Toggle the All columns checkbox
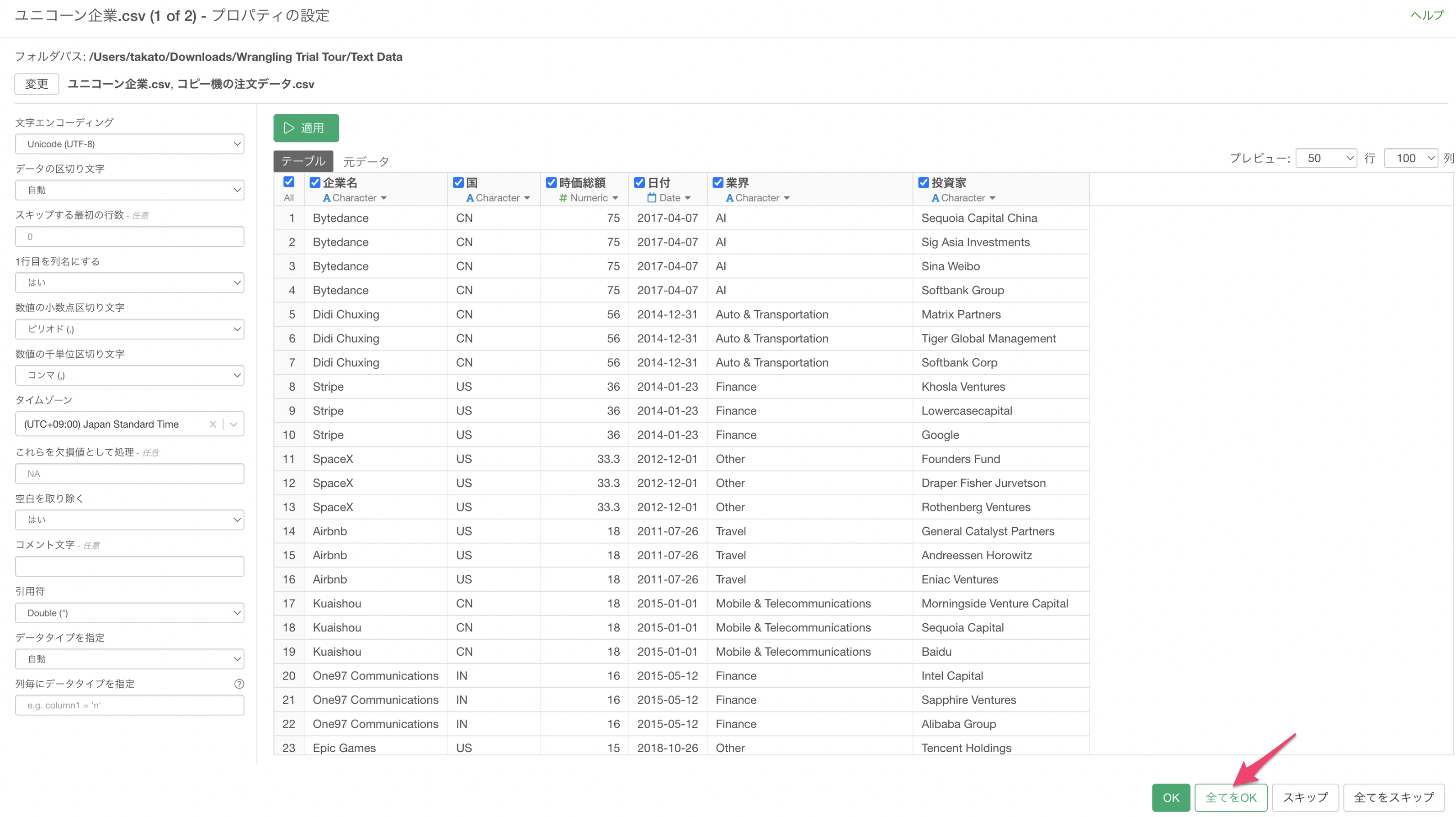 289,182
